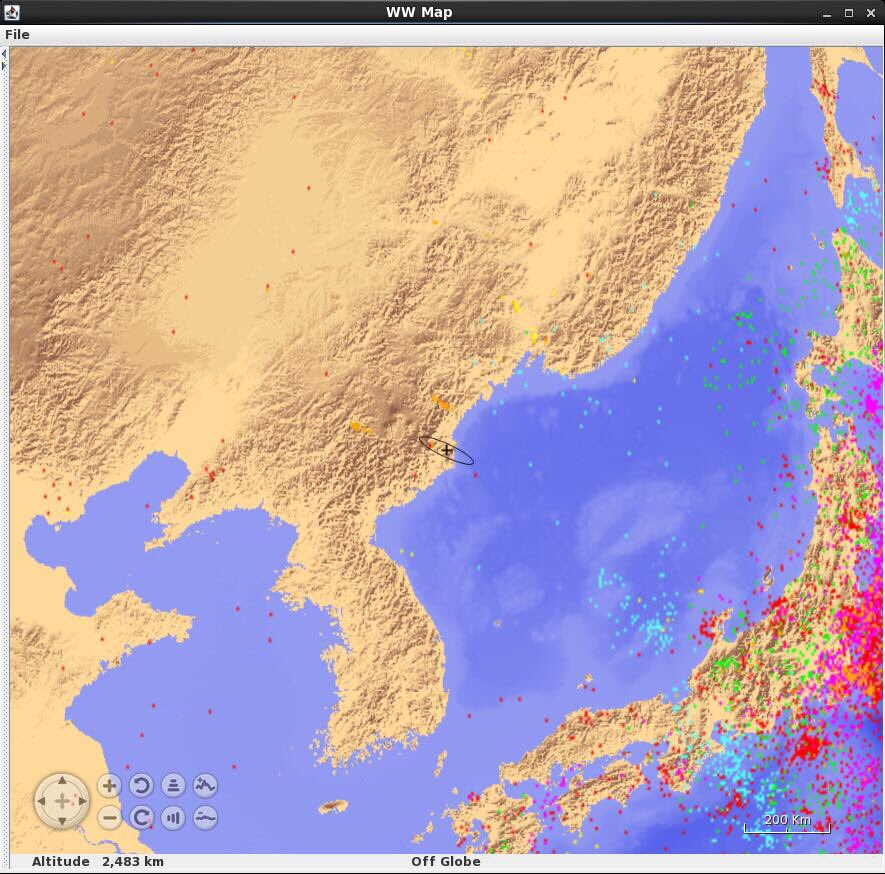Click the Altitude 2,483 km status text
The image size is (885, 874).
pyautogui.click(x=98, y=862)
